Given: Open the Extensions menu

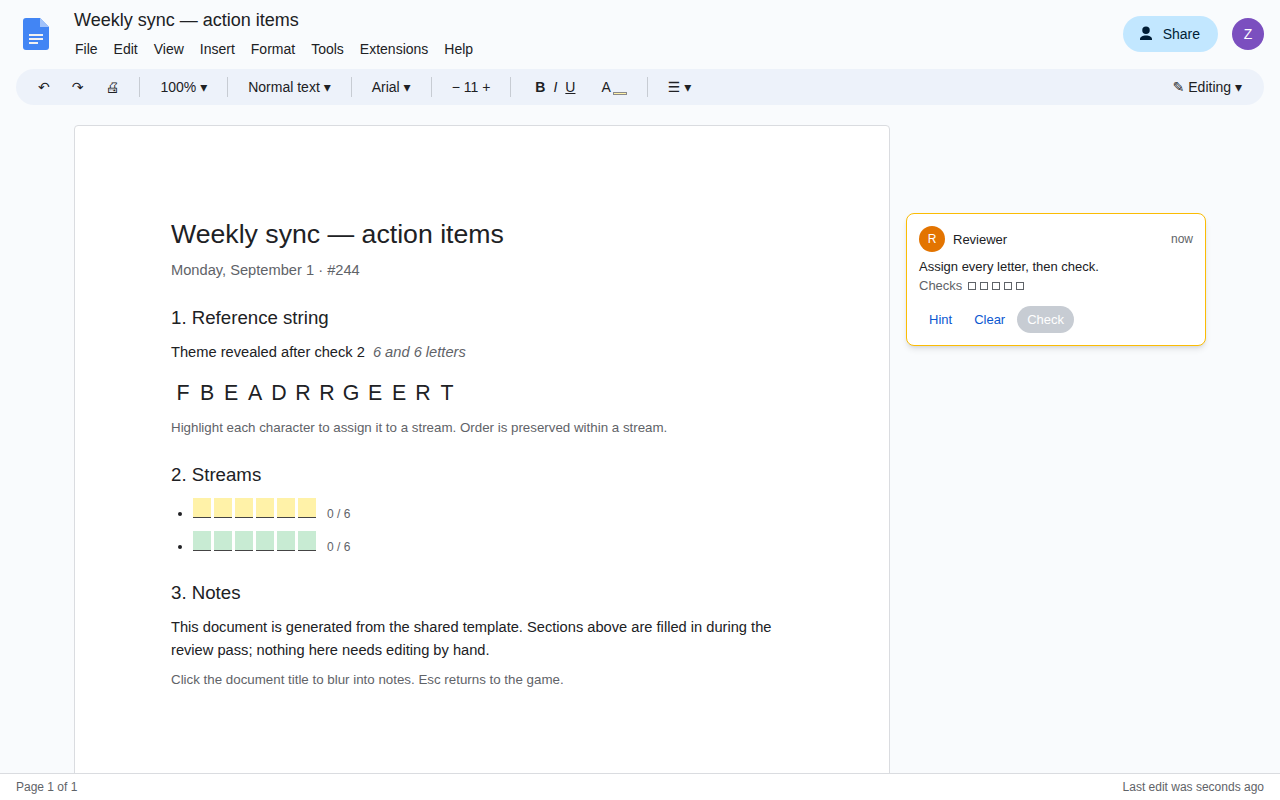Looking at the screenshot, I should [x=394, y=49].
